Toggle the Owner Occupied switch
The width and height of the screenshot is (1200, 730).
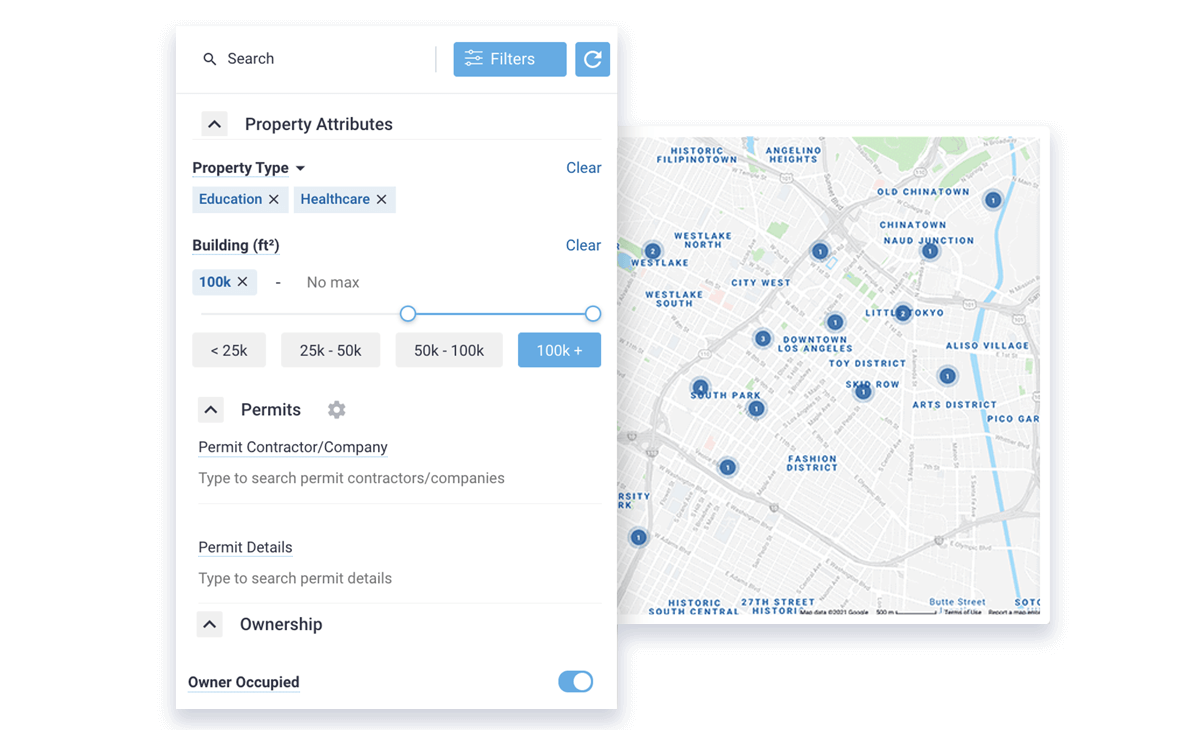coord(575,682)
